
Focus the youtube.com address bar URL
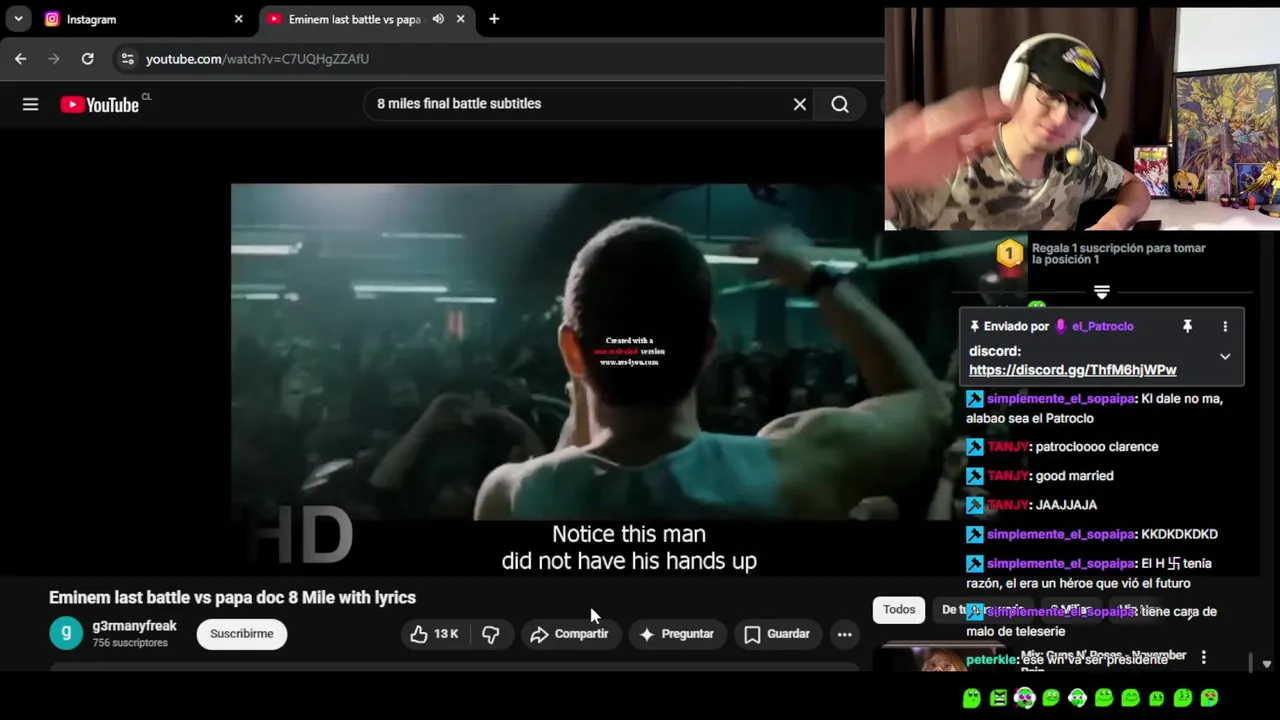tap(257, 59)
